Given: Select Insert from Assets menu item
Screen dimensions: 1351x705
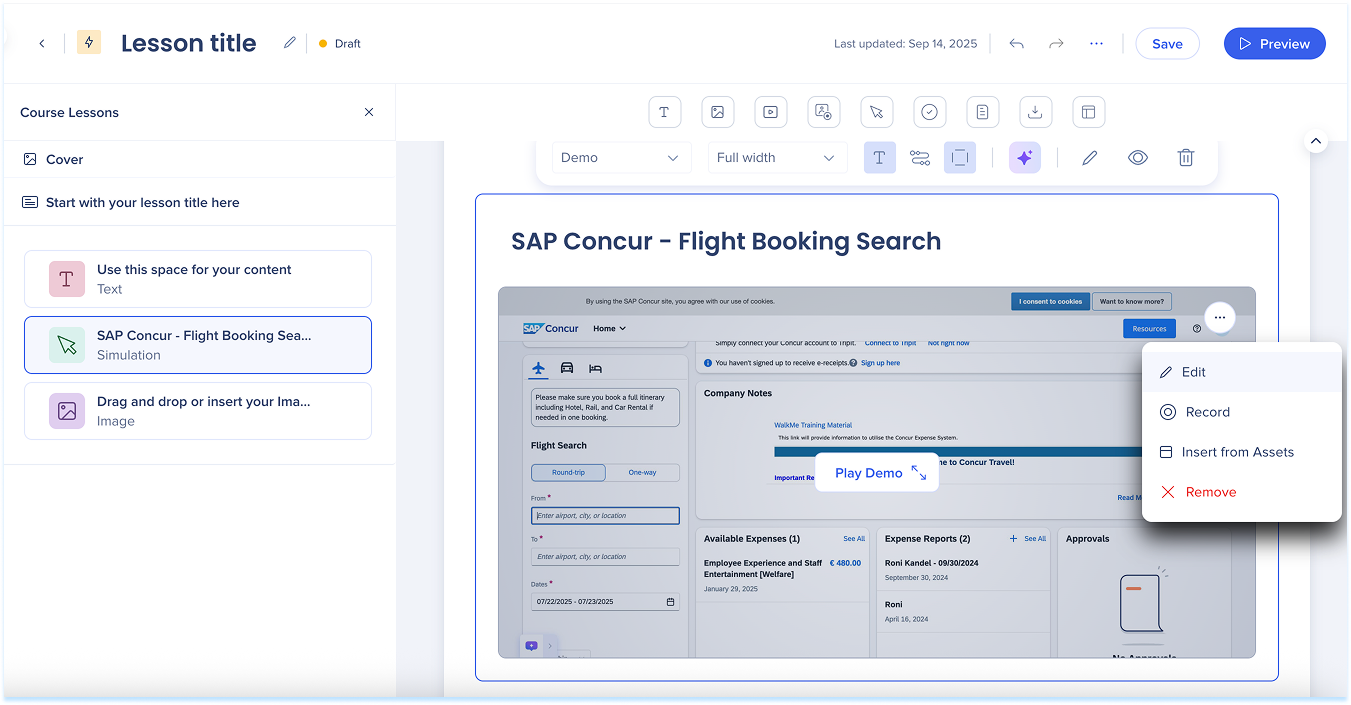Looking at the screenshot, I should (x=1237, y=452).
